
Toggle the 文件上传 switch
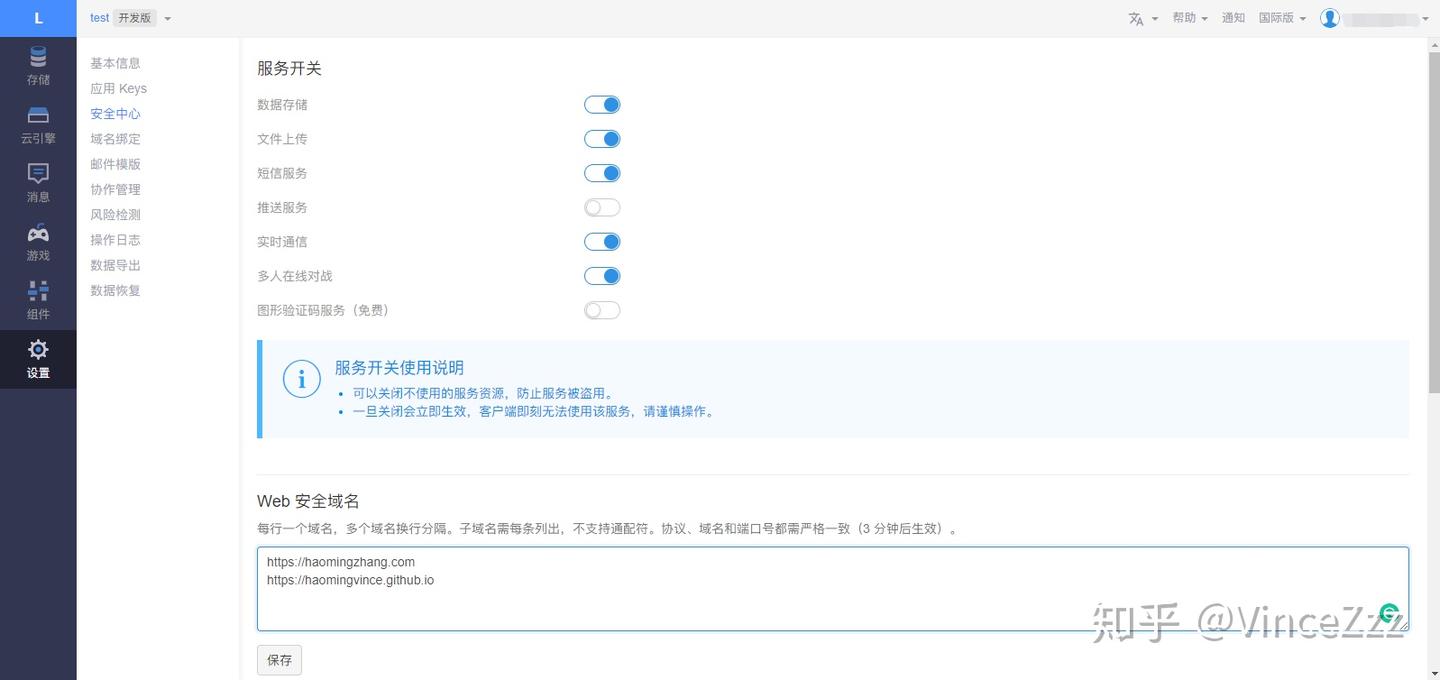[x=602, y=139]
